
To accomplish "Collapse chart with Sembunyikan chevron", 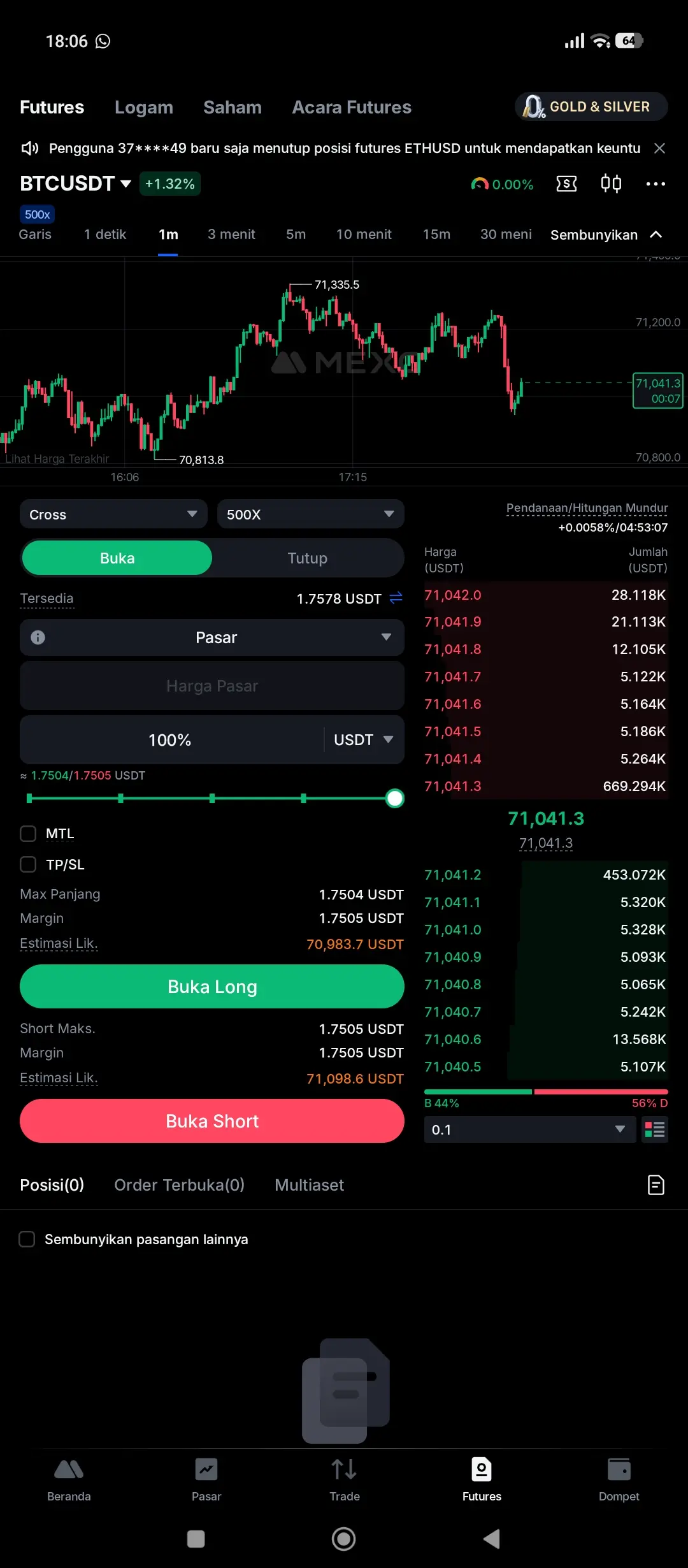I will 606,235.
